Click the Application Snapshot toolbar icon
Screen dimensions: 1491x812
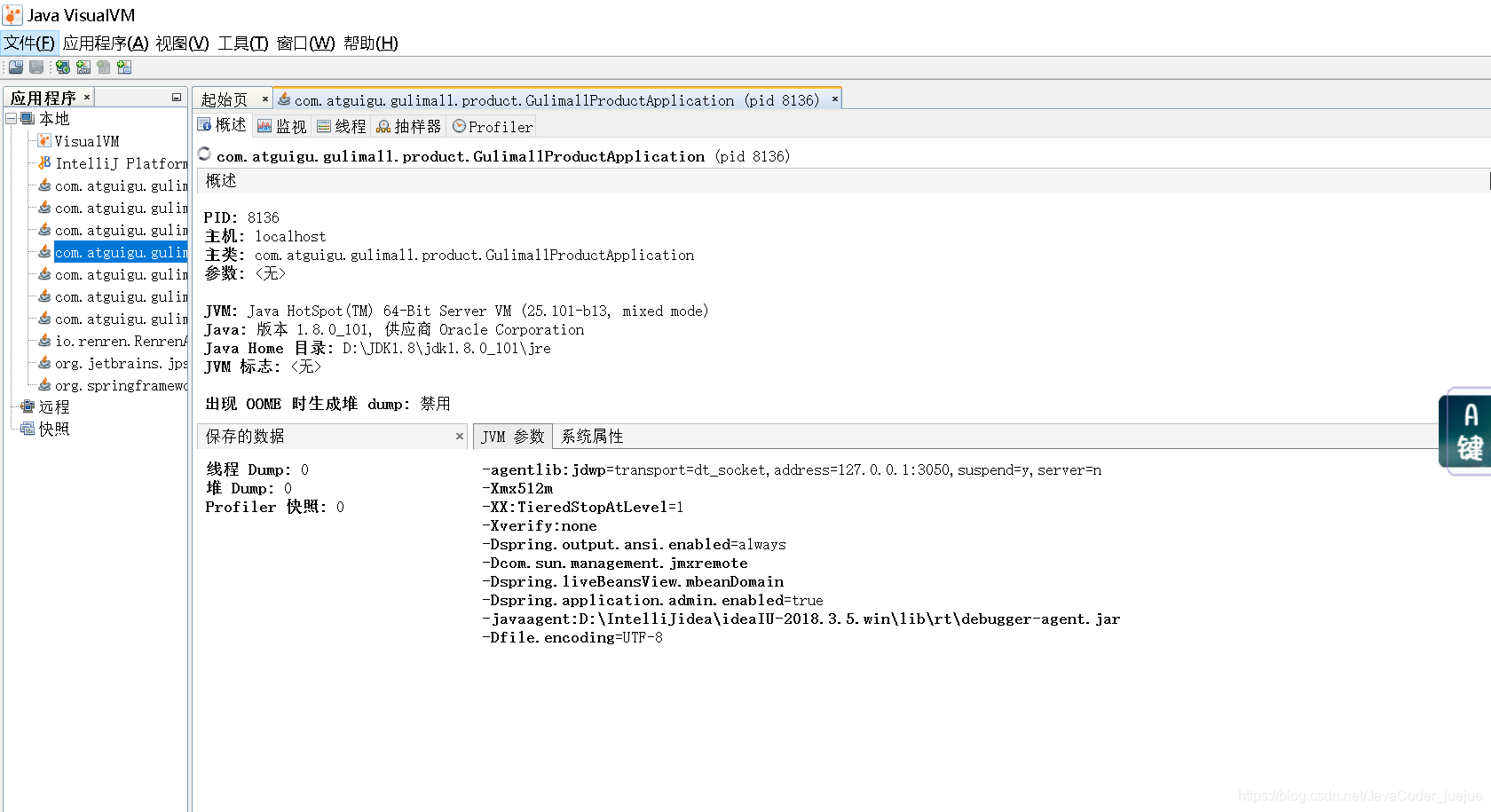point(124,67)
